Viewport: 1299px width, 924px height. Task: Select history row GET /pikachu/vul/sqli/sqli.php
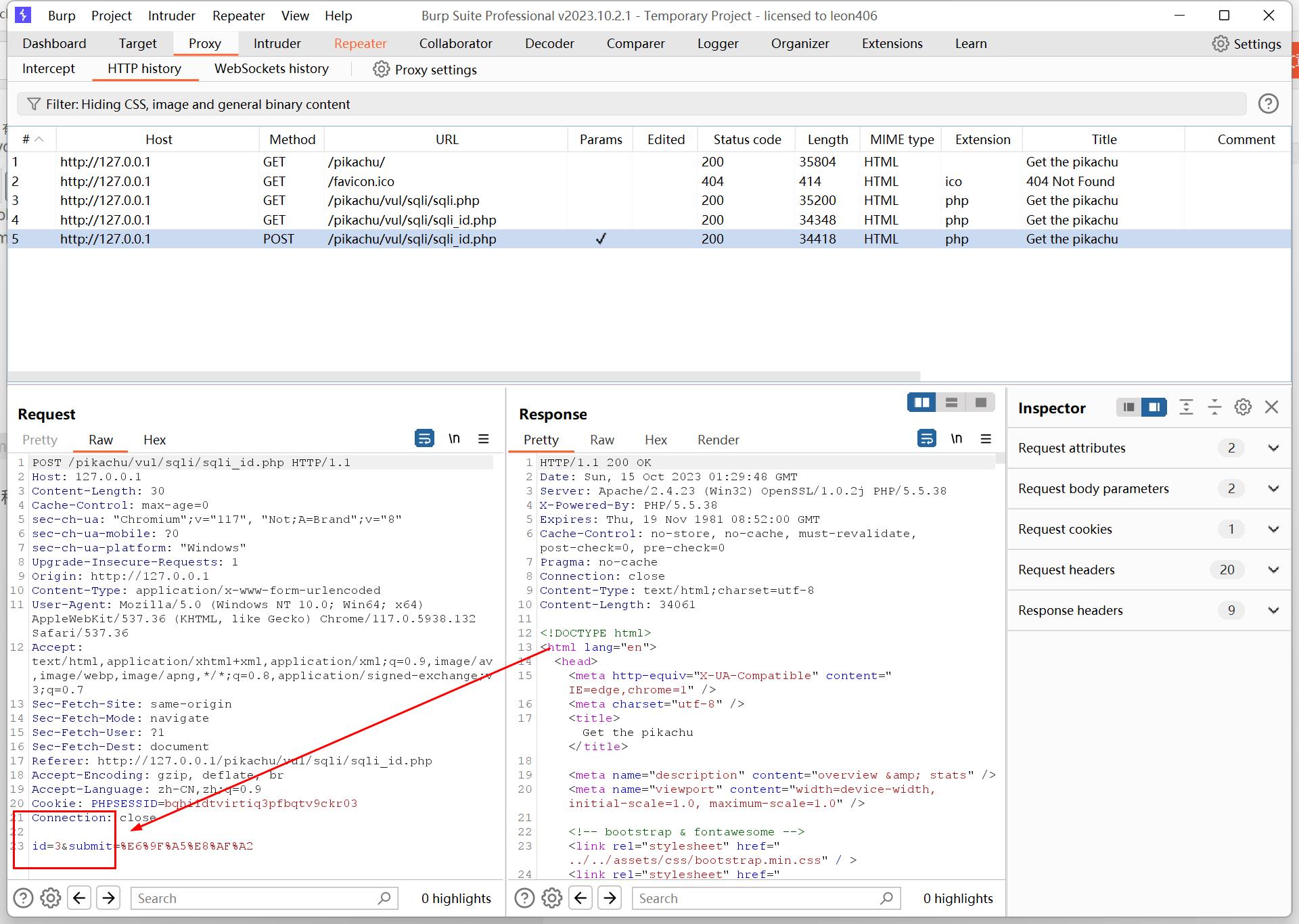point(649,200)
